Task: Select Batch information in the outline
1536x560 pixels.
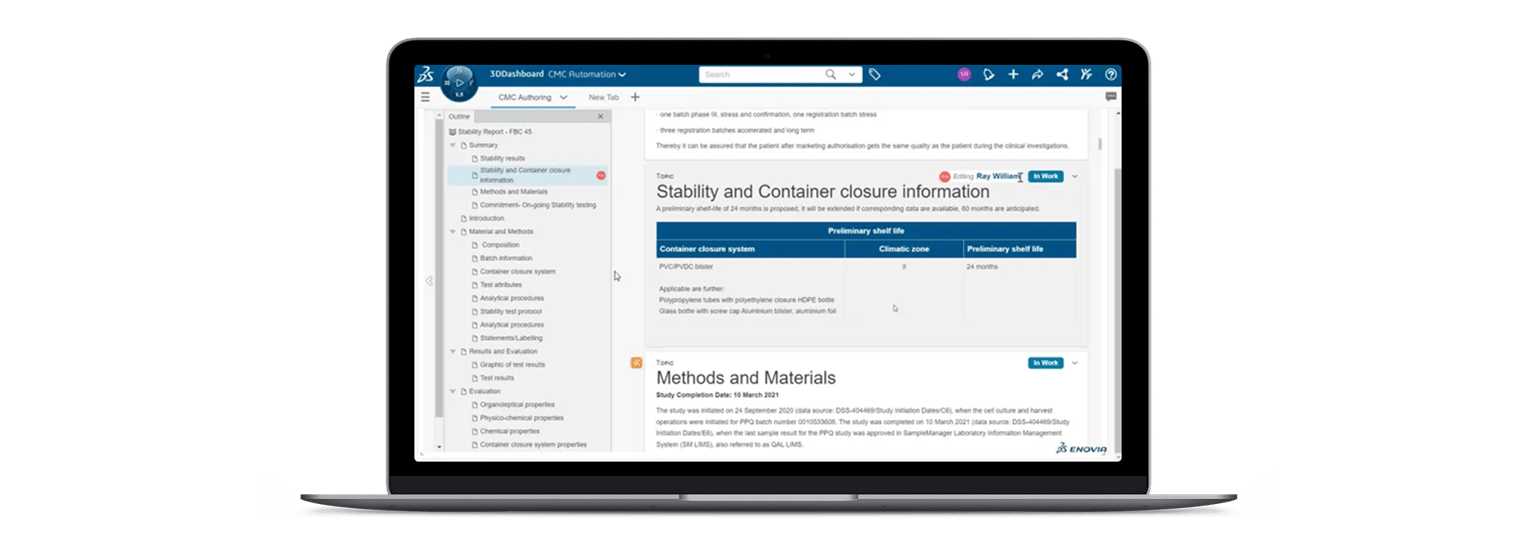Action: click(x=506, y=258)
